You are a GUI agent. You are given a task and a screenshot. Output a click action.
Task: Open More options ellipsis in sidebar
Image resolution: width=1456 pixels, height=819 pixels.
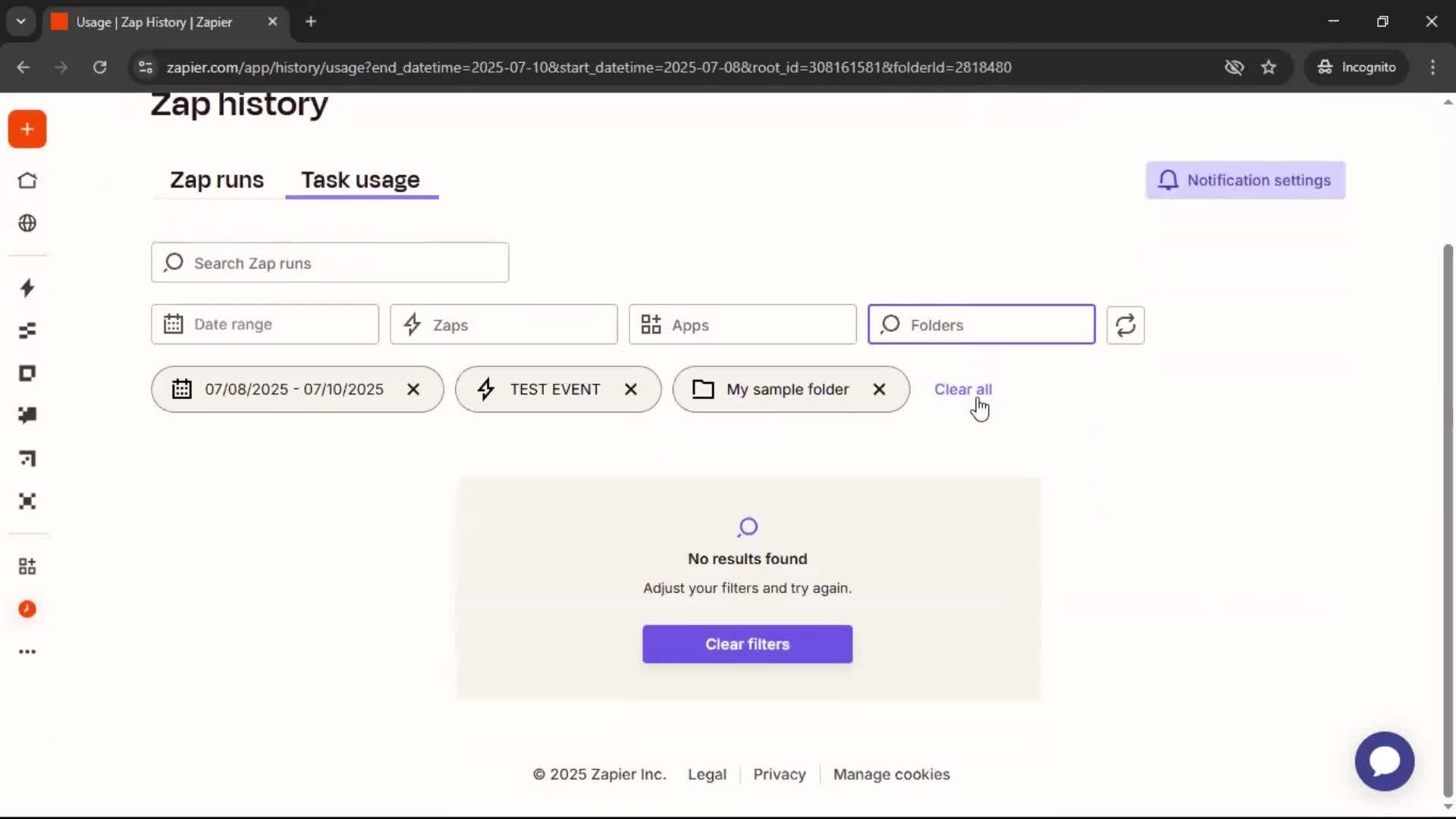pos(27,651)
